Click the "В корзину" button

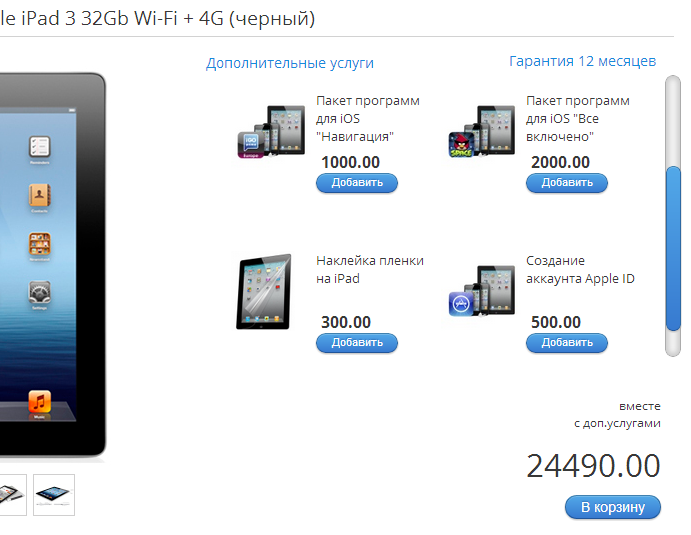coord(613,507)
